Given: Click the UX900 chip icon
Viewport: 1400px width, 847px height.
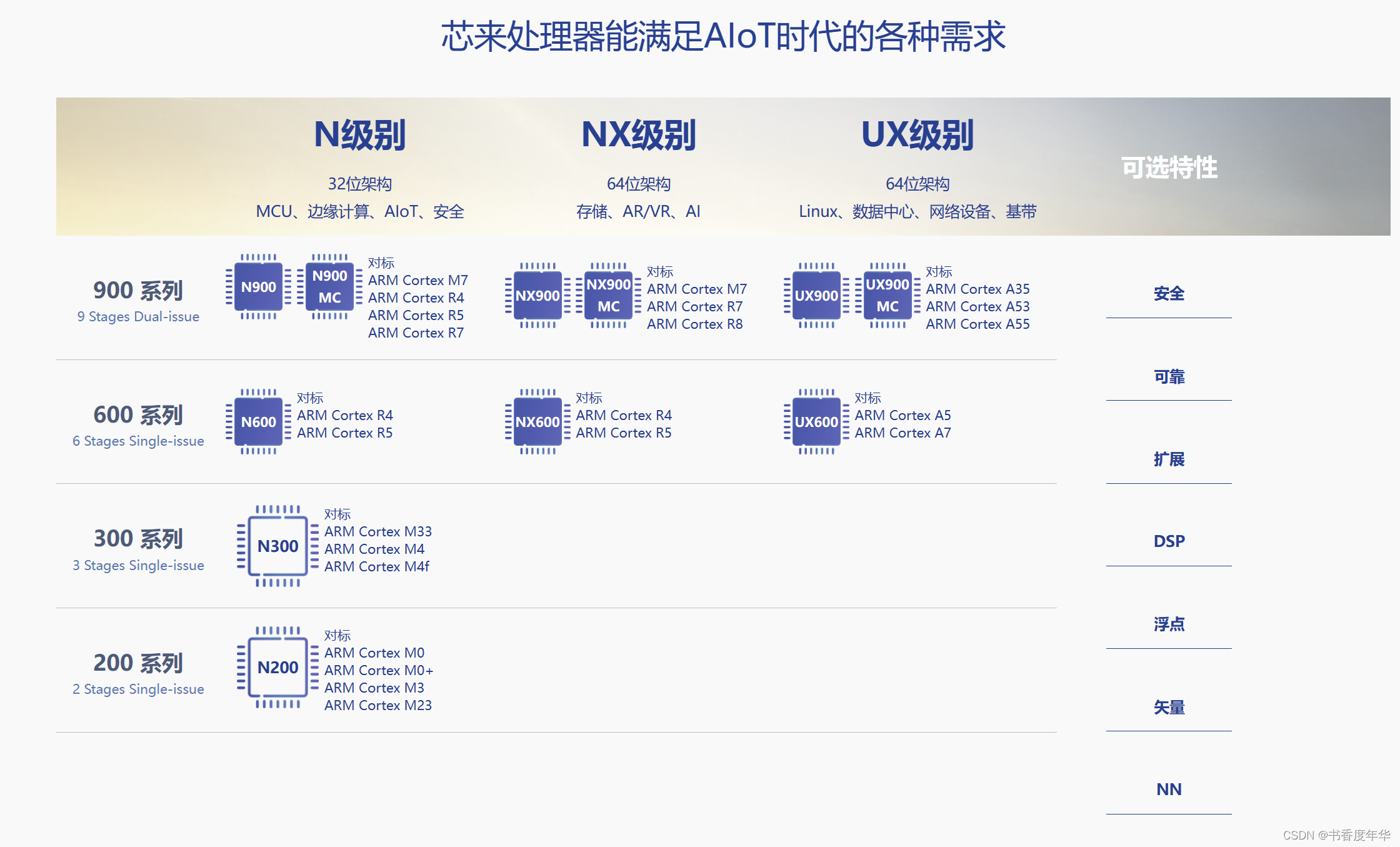Looking at the screenshot, I should pos(816,296).
